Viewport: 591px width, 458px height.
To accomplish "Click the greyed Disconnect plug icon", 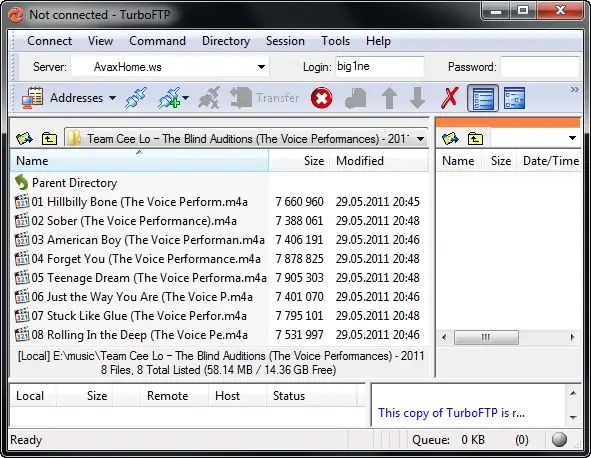I will click(209, 98).
